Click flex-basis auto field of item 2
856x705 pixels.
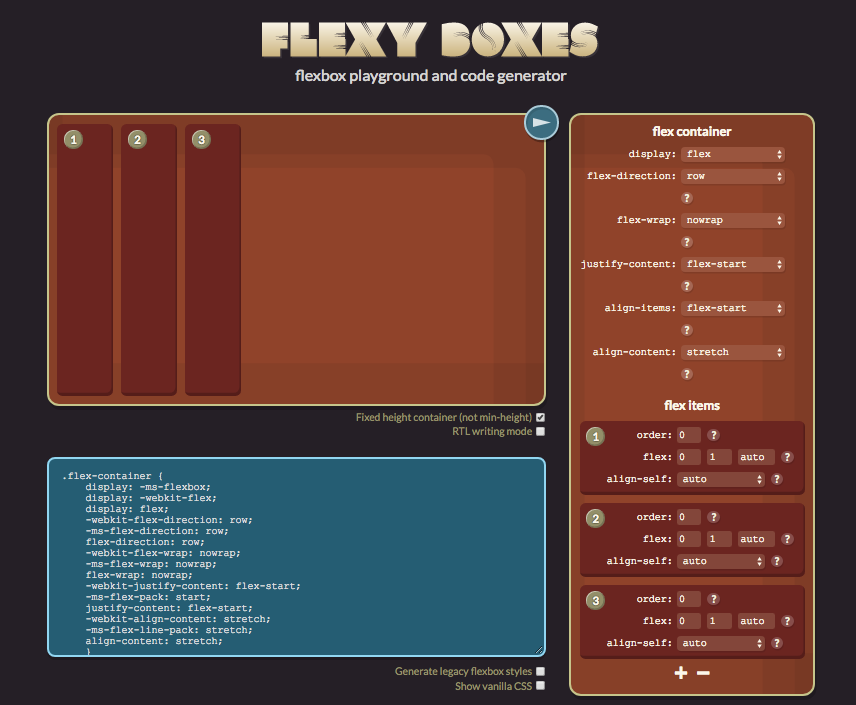[x=756, y=539]
